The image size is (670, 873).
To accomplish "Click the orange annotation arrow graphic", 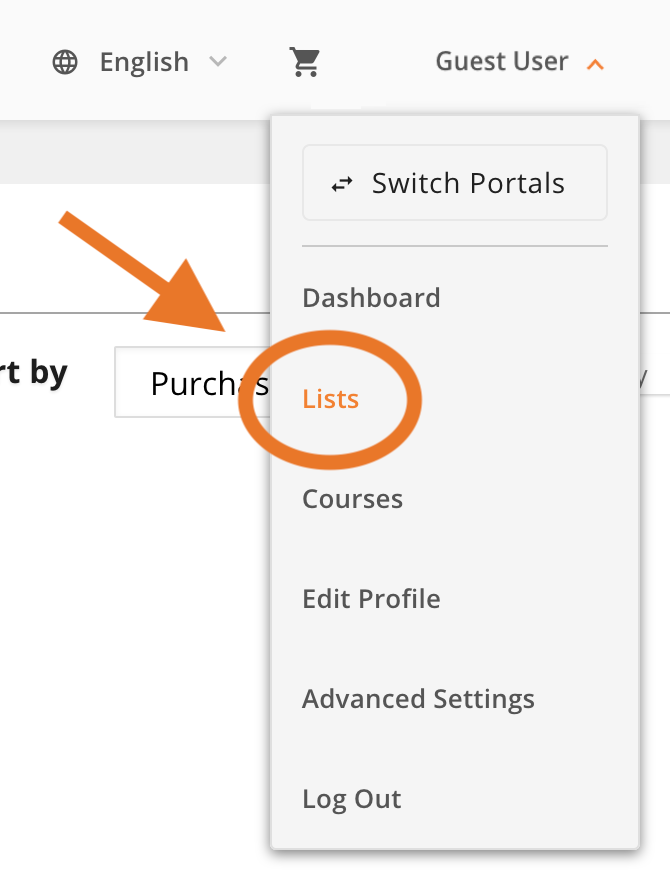I will pos(142,272).
